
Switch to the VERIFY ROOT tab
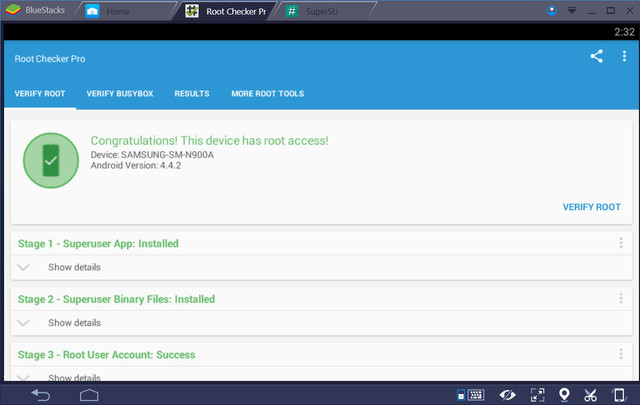point(40,93)
